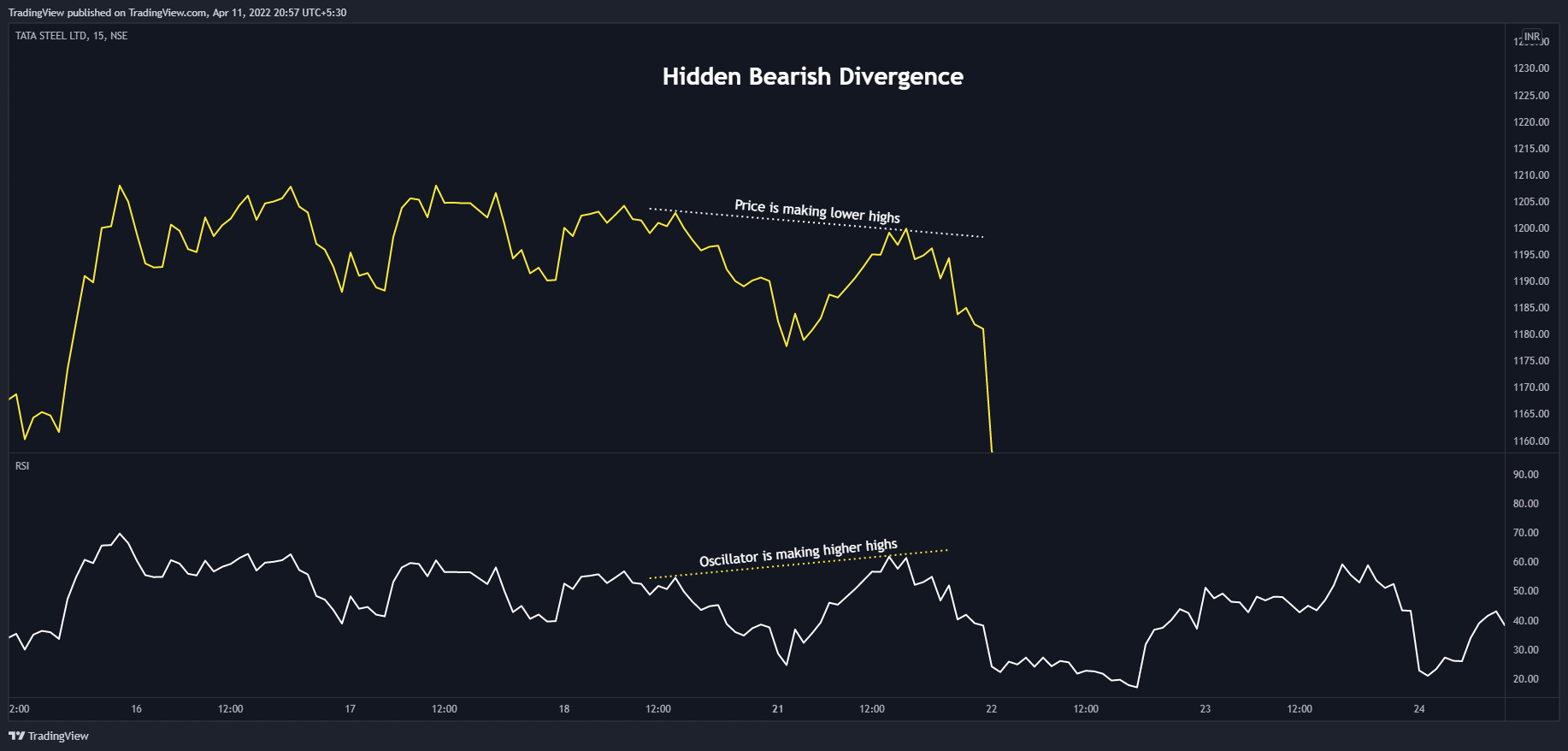
Task: Click the 1230.00 price axis label
Action: tap(1531, 68)
